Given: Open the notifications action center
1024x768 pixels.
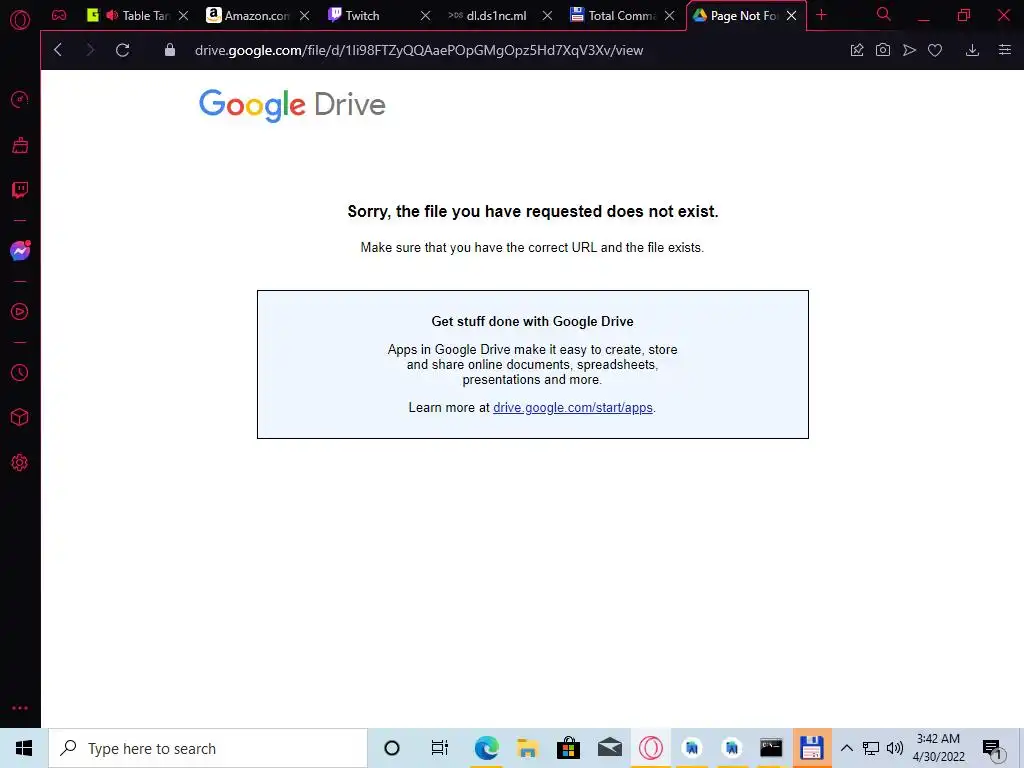Looking at the screenshot, I should point(992,748).
